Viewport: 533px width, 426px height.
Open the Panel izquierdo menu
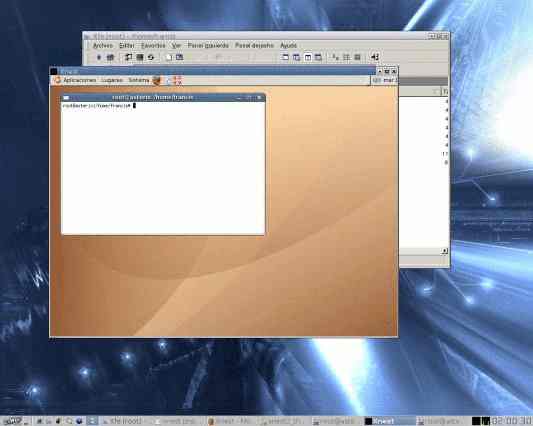(x=208, y=45)
